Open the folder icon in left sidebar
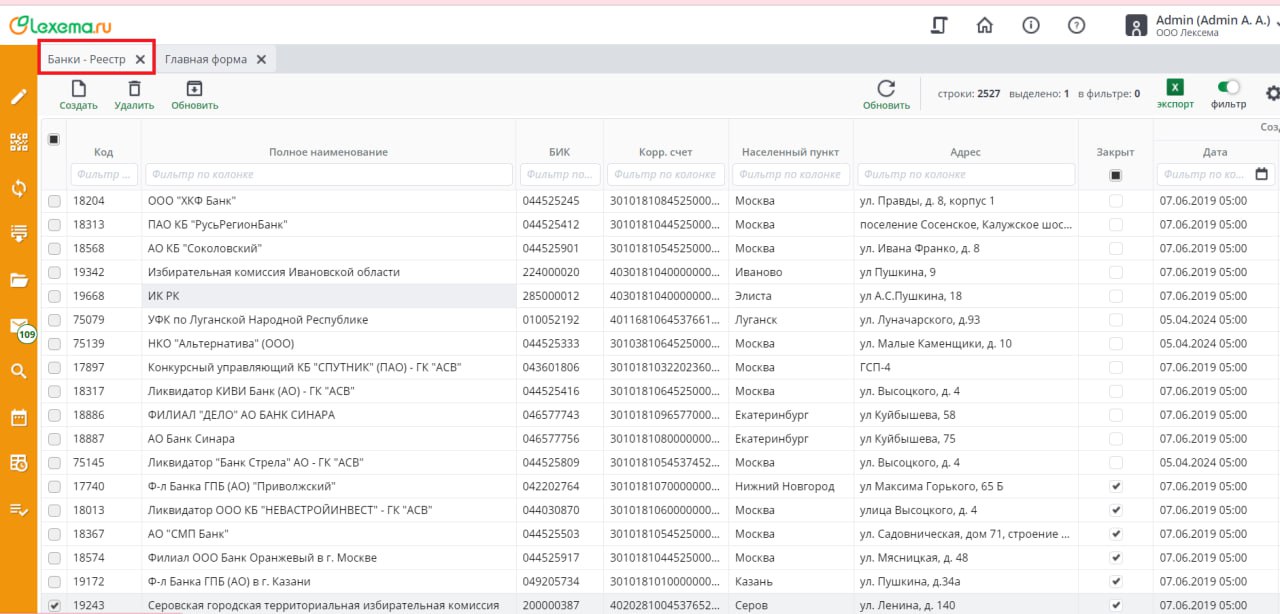The width and height of the screenshot is (1280, 614). tap(18, 280)
